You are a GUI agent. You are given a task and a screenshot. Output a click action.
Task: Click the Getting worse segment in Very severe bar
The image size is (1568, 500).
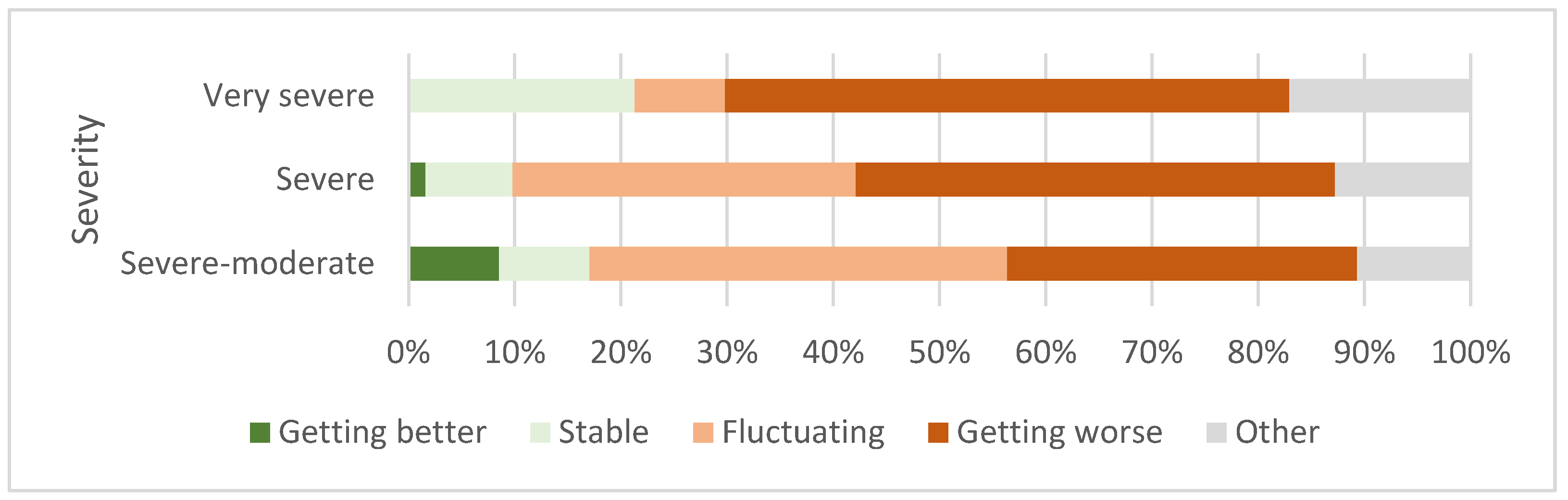point(1007,96)
